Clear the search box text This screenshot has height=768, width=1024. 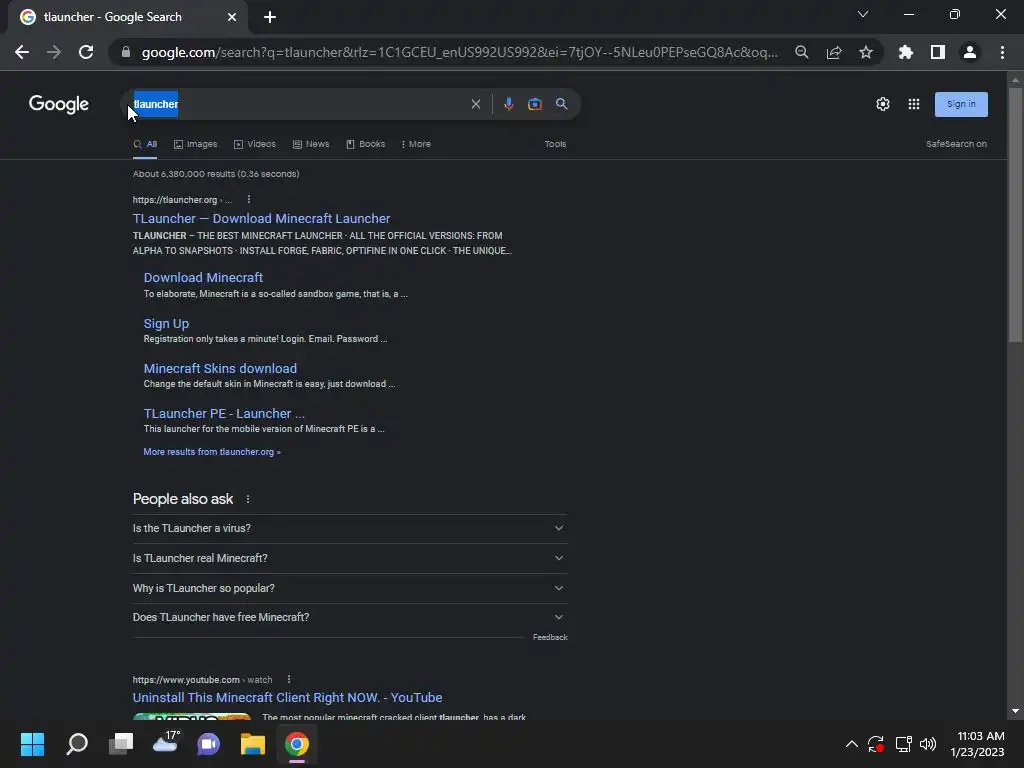[476, 104]
